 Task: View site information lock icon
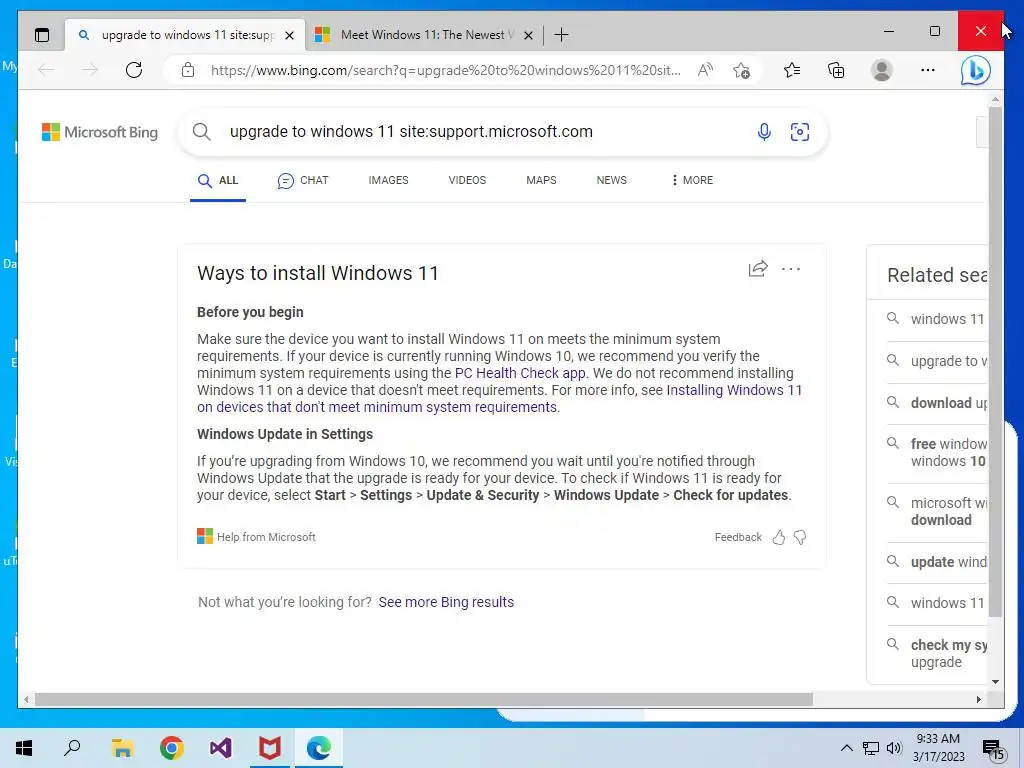click(188, 70)
